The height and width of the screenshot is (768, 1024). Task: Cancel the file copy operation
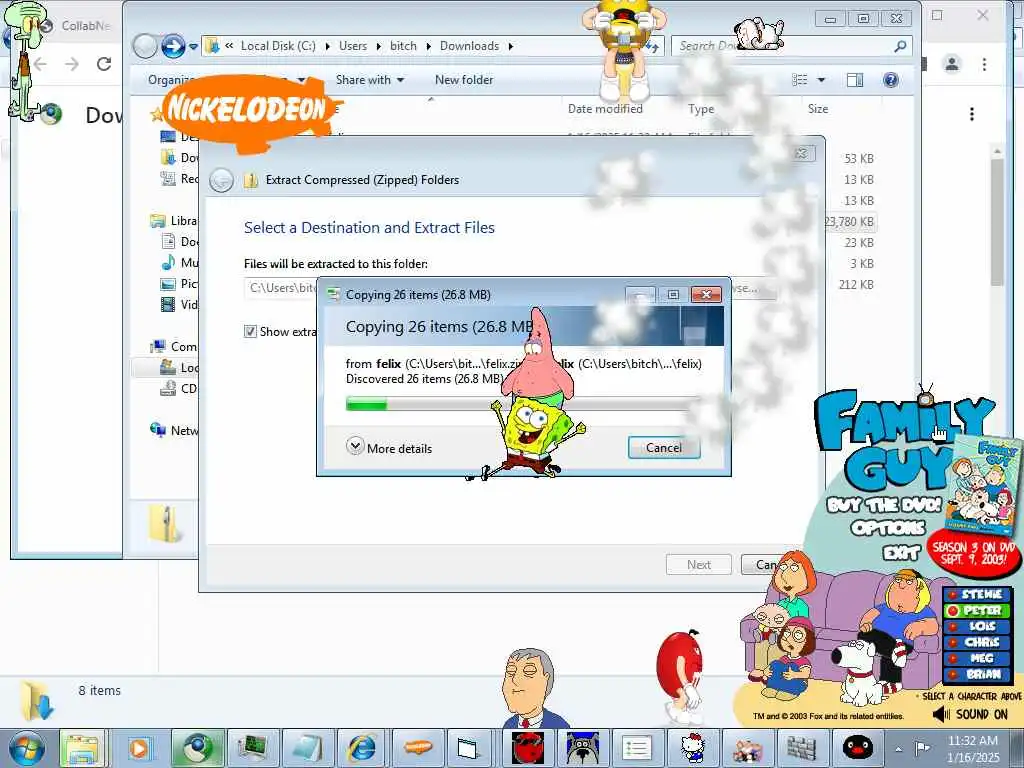664,447
